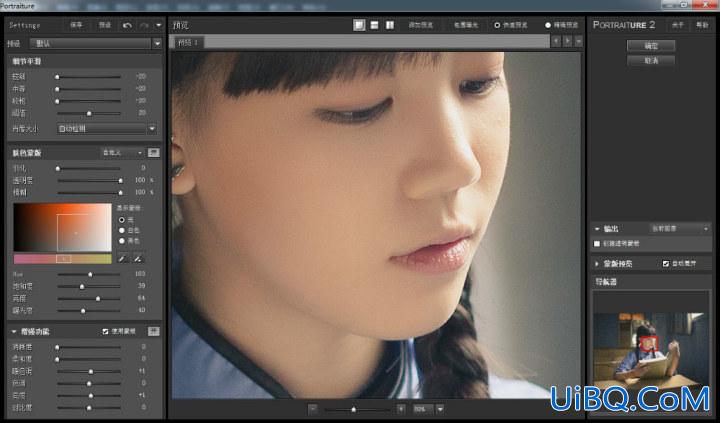The image size is (720, 423).
Task: Select the accurate preview radio button
Action: coord(548,25)
